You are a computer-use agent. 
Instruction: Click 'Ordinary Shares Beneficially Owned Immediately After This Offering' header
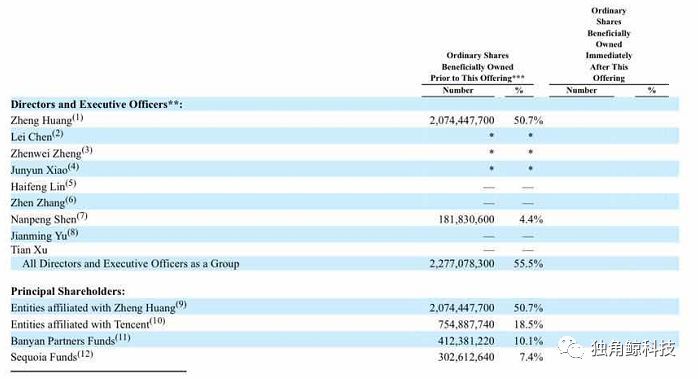point(609,44)
